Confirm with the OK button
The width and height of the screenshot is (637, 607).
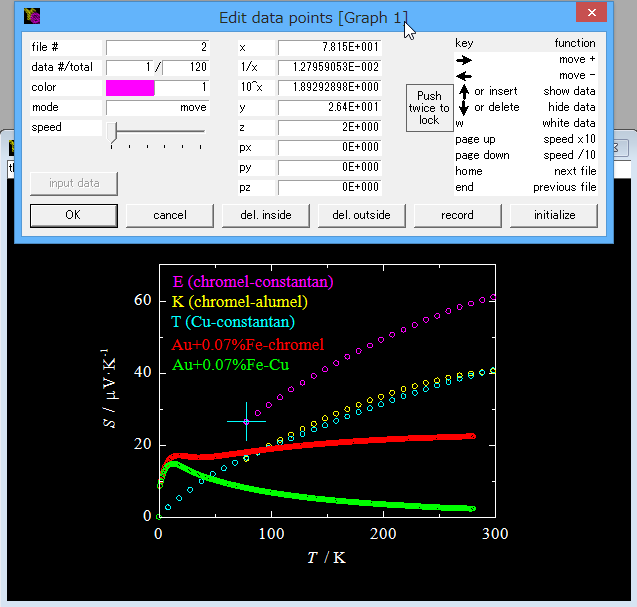coord(74,215)
